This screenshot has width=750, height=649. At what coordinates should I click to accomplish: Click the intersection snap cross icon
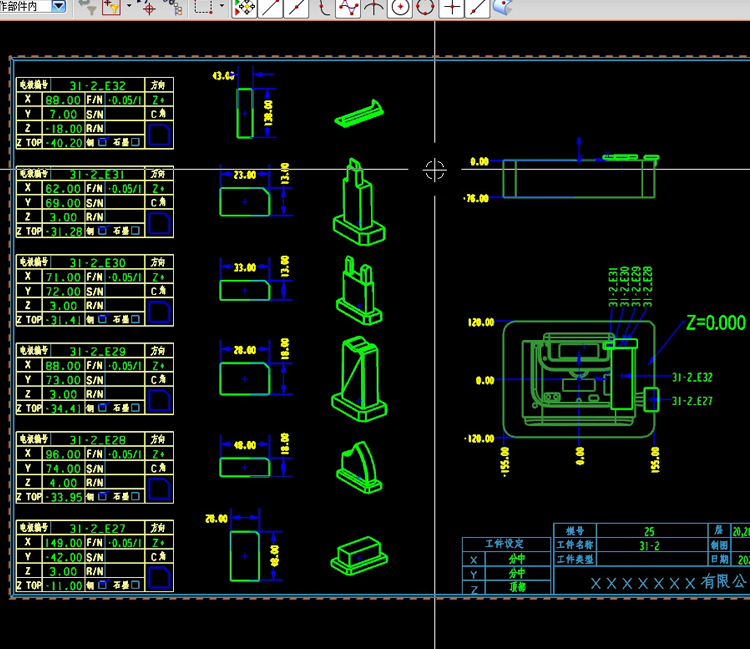point(452,8)
